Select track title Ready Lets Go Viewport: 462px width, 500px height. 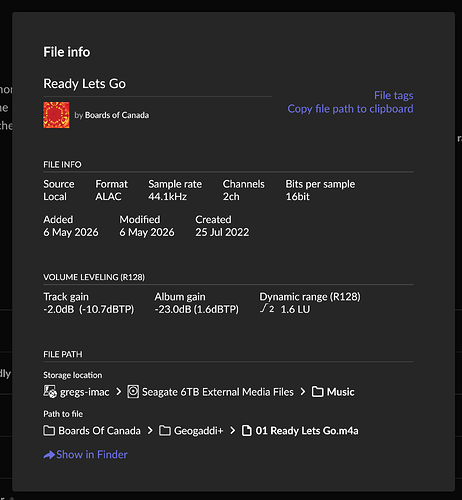coord(85,84)
